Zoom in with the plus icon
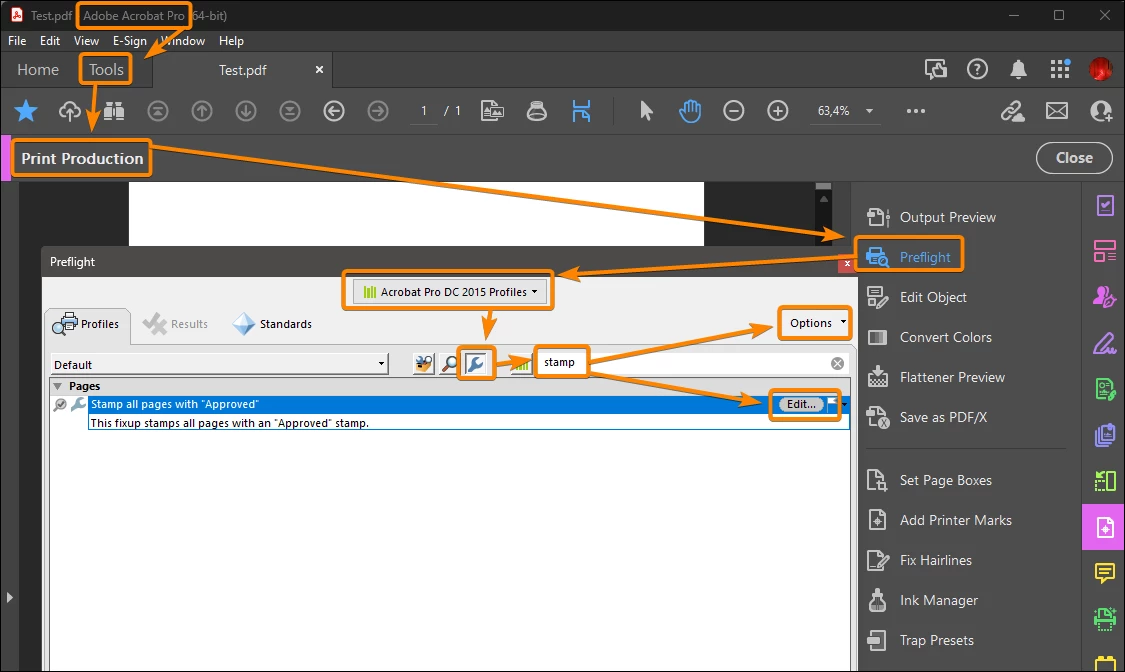Image resolution: width=1125 pixels, height=672 pixels. coord(778,111)
